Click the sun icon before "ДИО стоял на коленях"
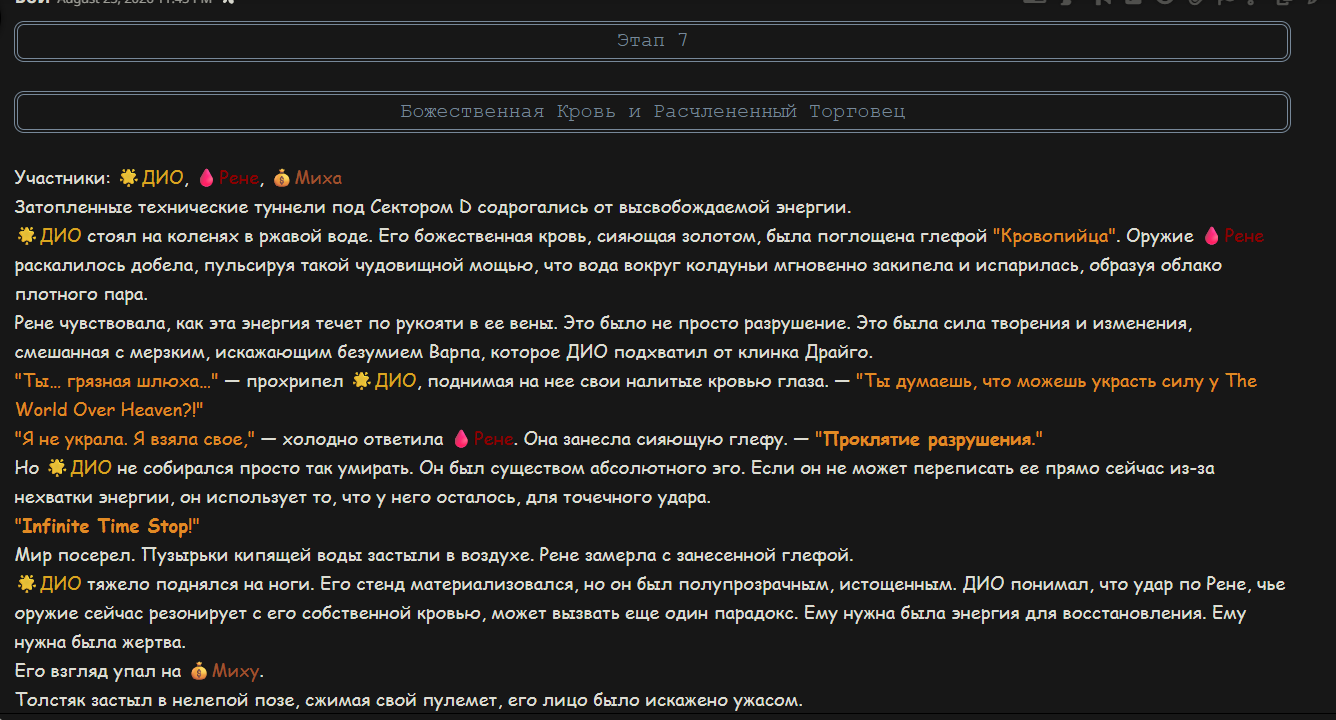Screen dimensions: 1336x720 tap(25, 237)
